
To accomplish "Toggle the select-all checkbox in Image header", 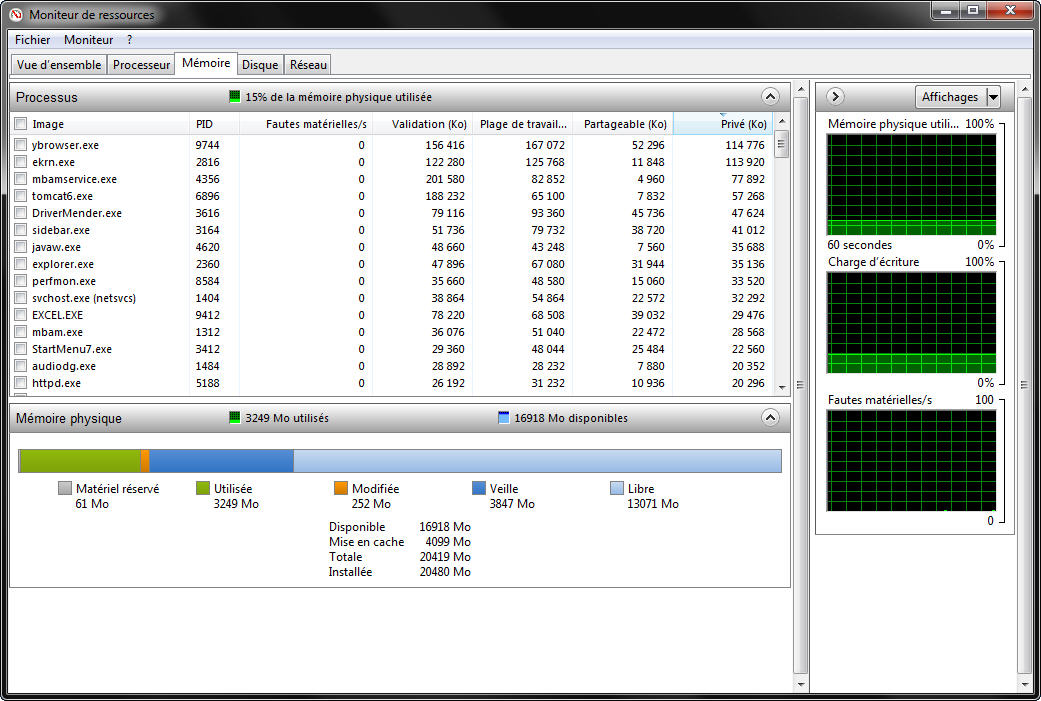I will point(21,123).
